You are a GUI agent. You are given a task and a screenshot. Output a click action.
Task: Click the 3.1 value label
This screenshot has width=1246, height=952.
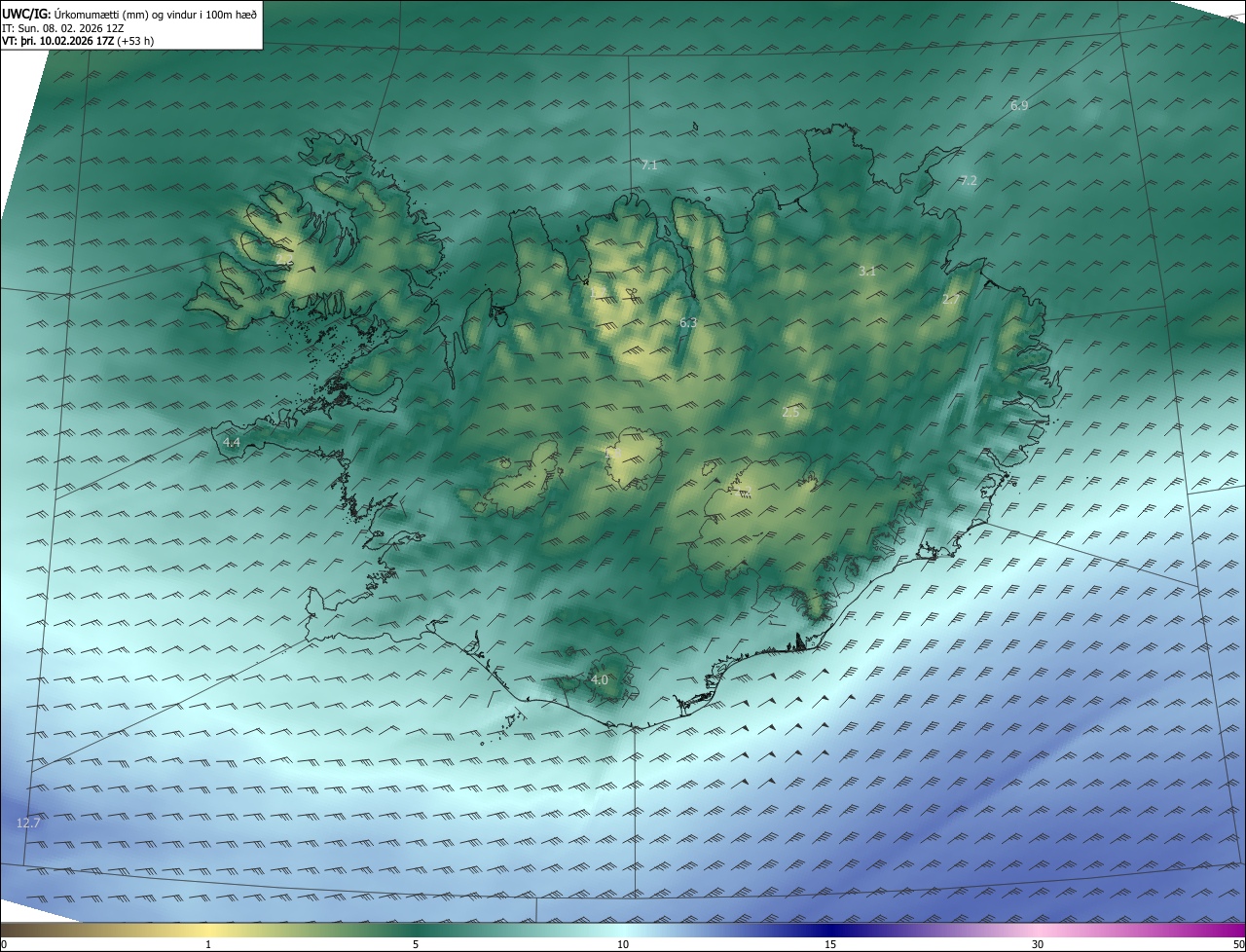click(867, 272)
